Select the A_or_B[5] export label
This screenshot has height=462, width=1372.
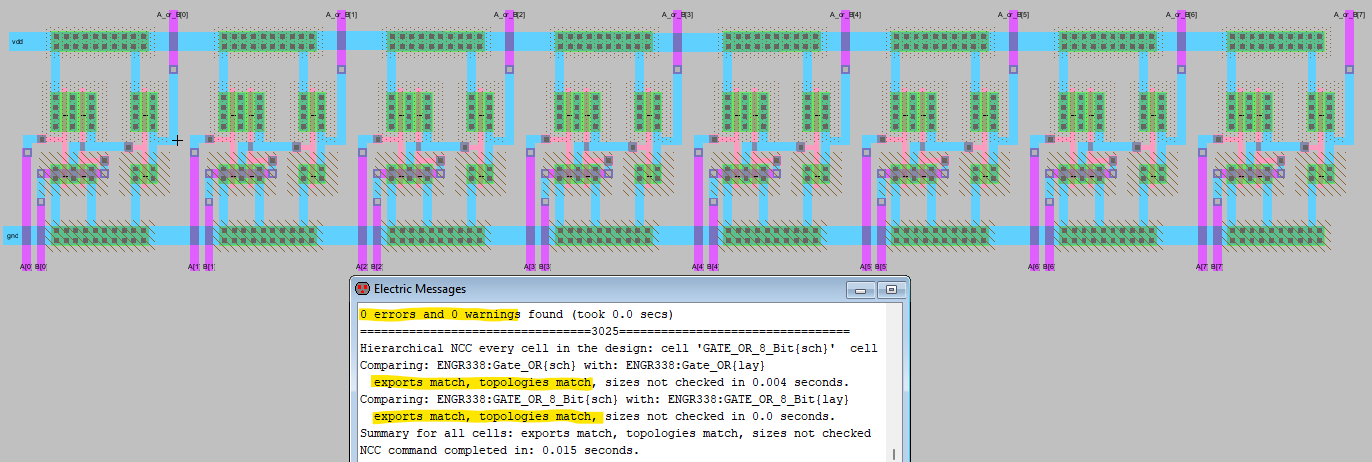pos(1013,15)
